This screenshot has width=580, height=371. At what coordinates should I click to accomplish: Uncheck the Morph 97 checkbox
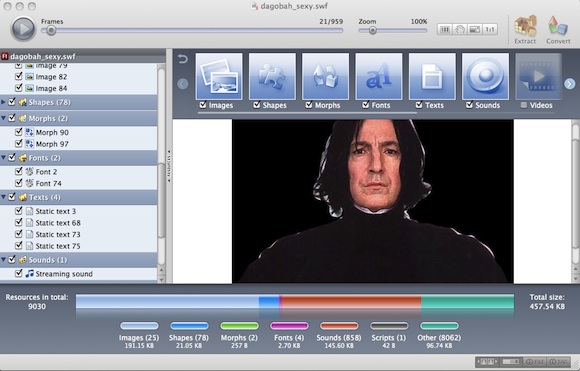18,143
